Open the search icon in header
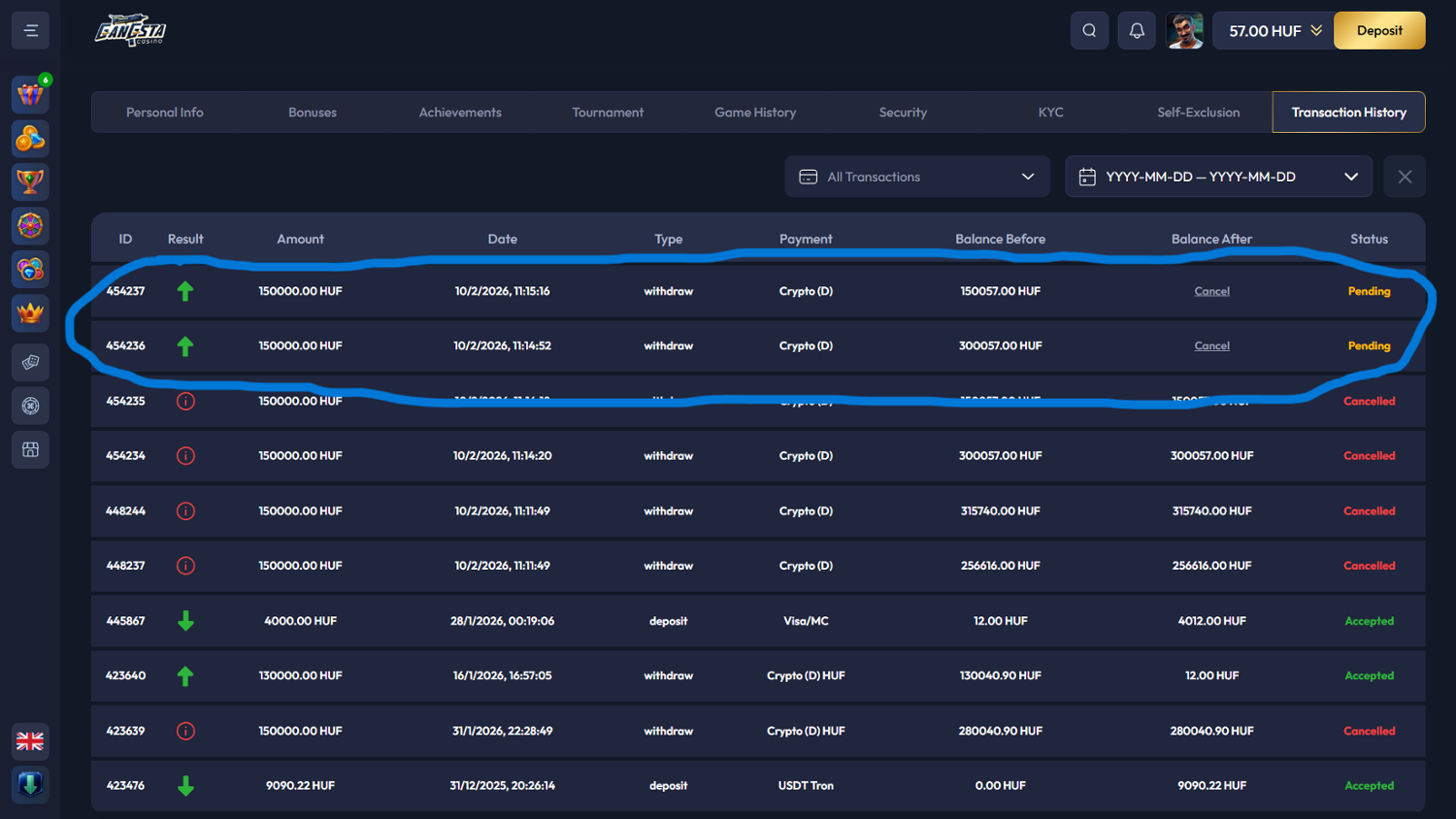 tap(1089, 31)
